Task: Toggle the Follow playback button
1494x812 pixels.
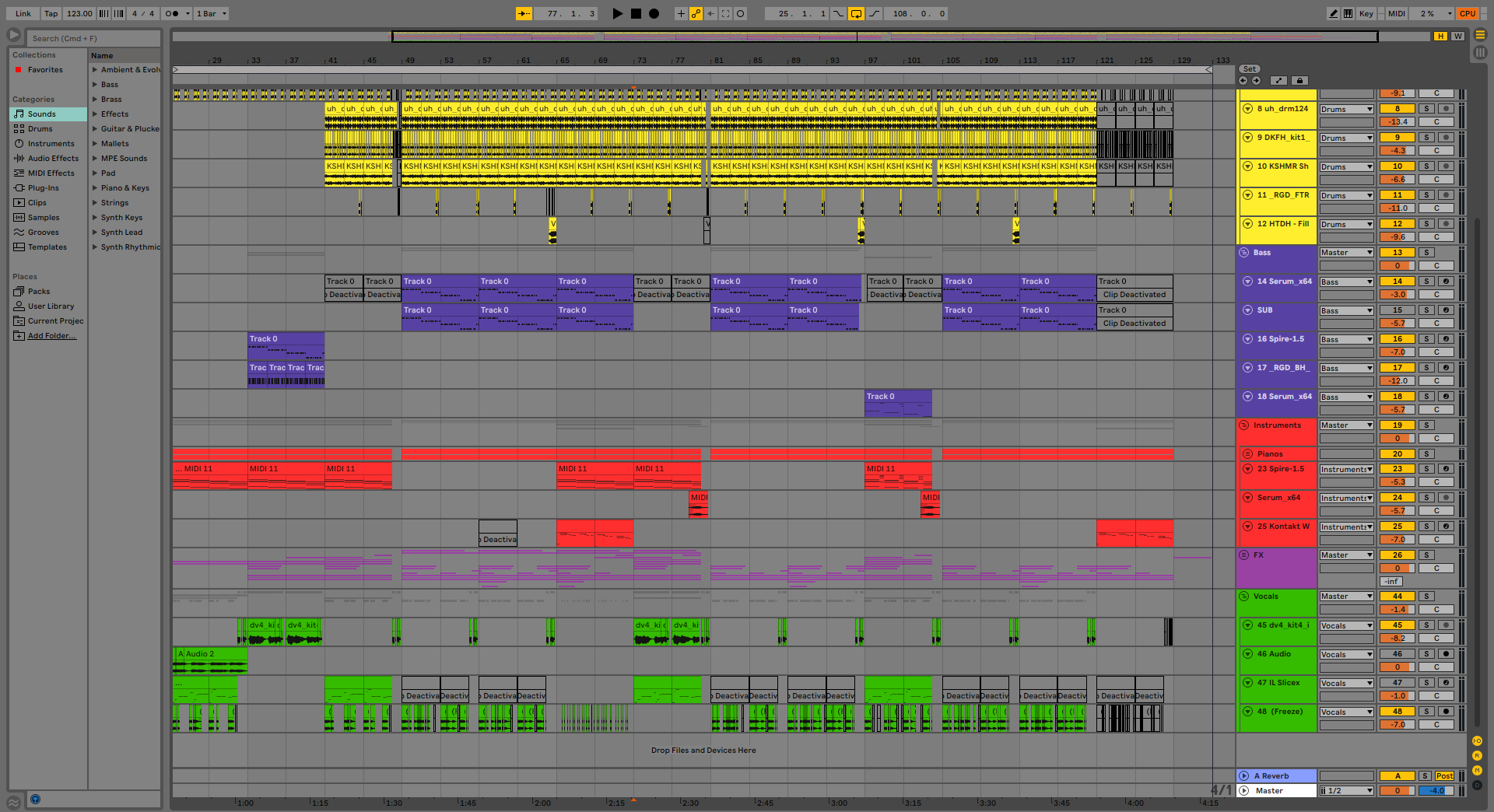Action: [x=524, y=13]
